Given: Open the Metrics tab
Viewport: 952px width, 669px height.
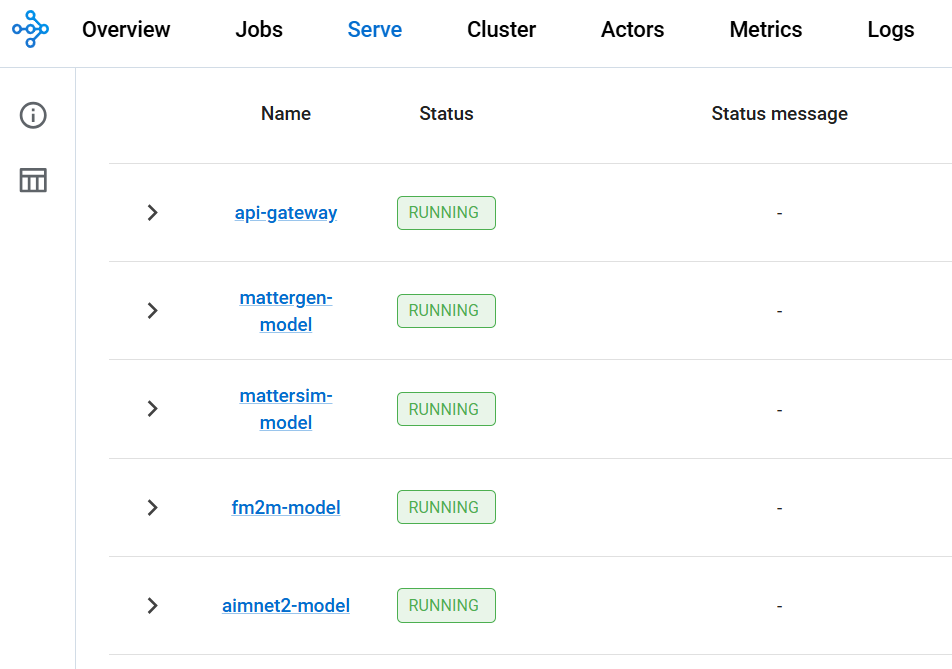Looking at the screenshot, I should click(x=766, y=29).
